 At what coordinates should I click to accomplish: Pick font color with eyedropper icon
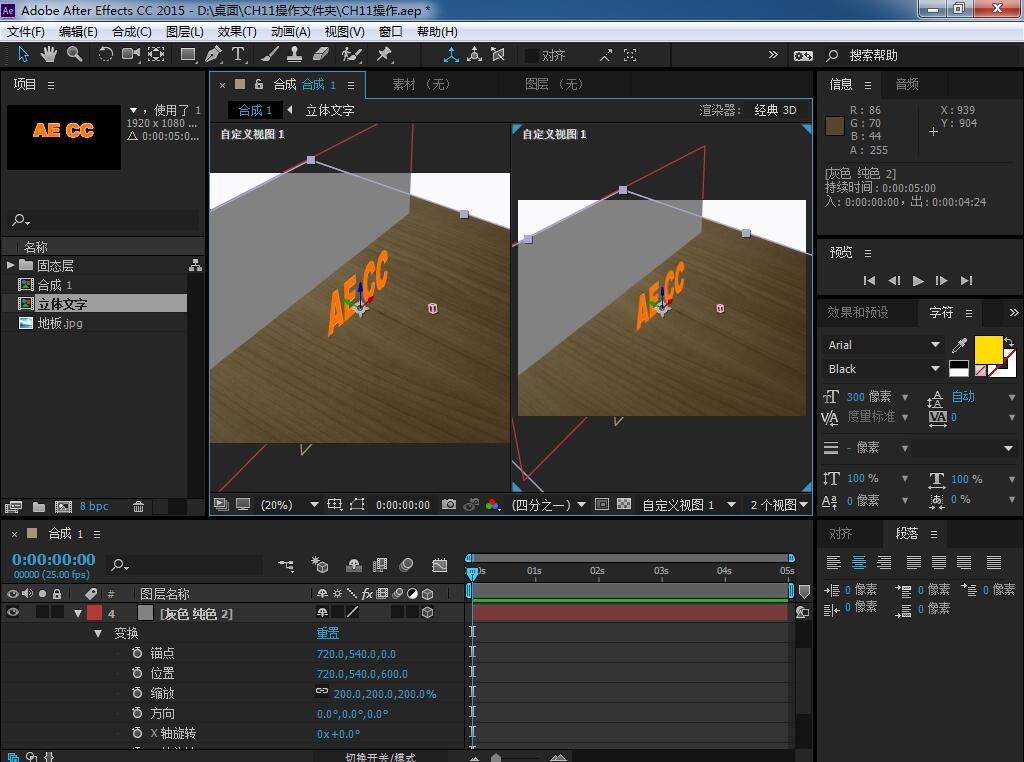click(959, 345)
